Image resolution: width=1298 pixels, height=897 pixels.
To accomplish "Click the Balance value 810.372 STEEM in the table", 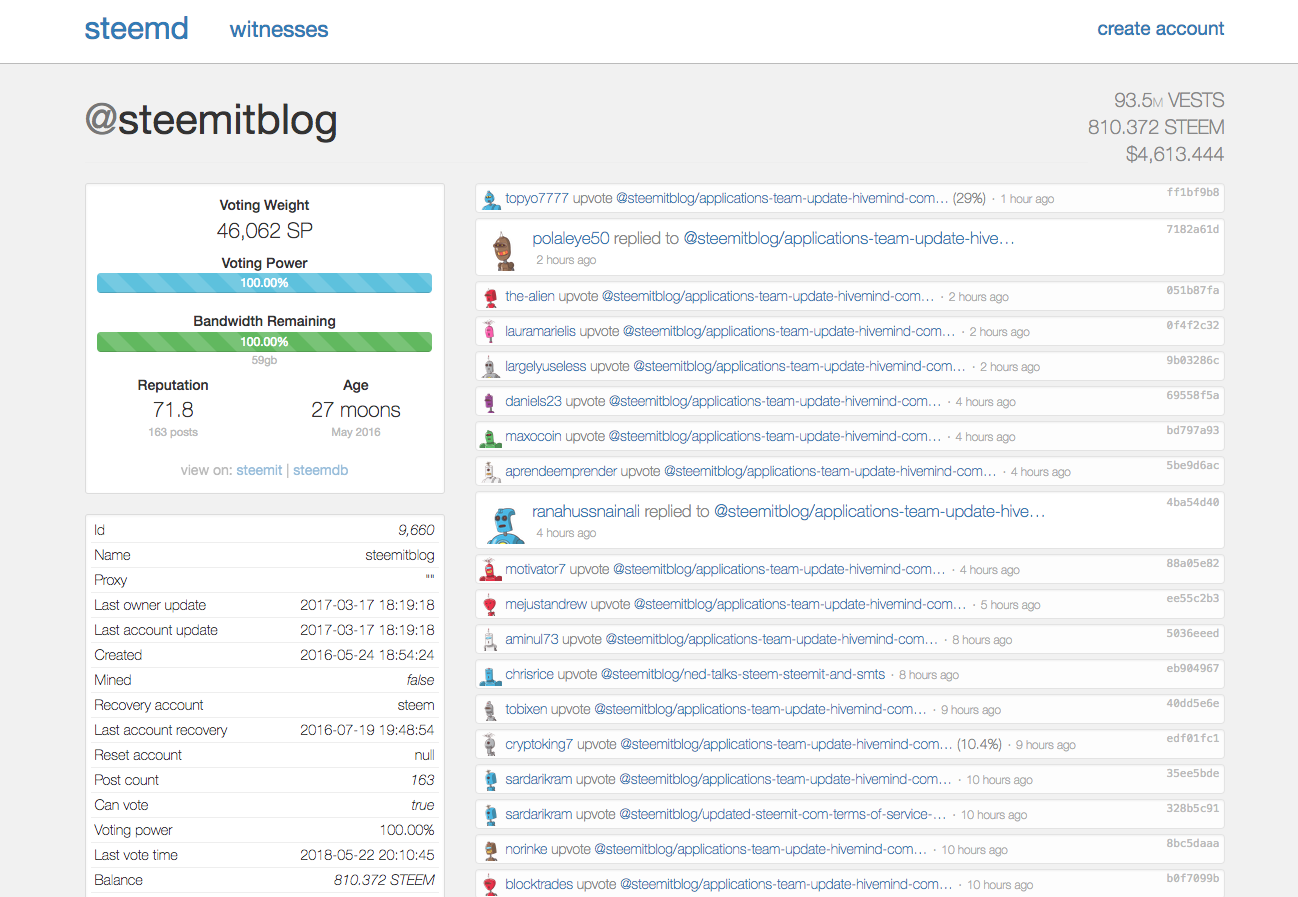I will pyautogui.click(x=384, y=880).
